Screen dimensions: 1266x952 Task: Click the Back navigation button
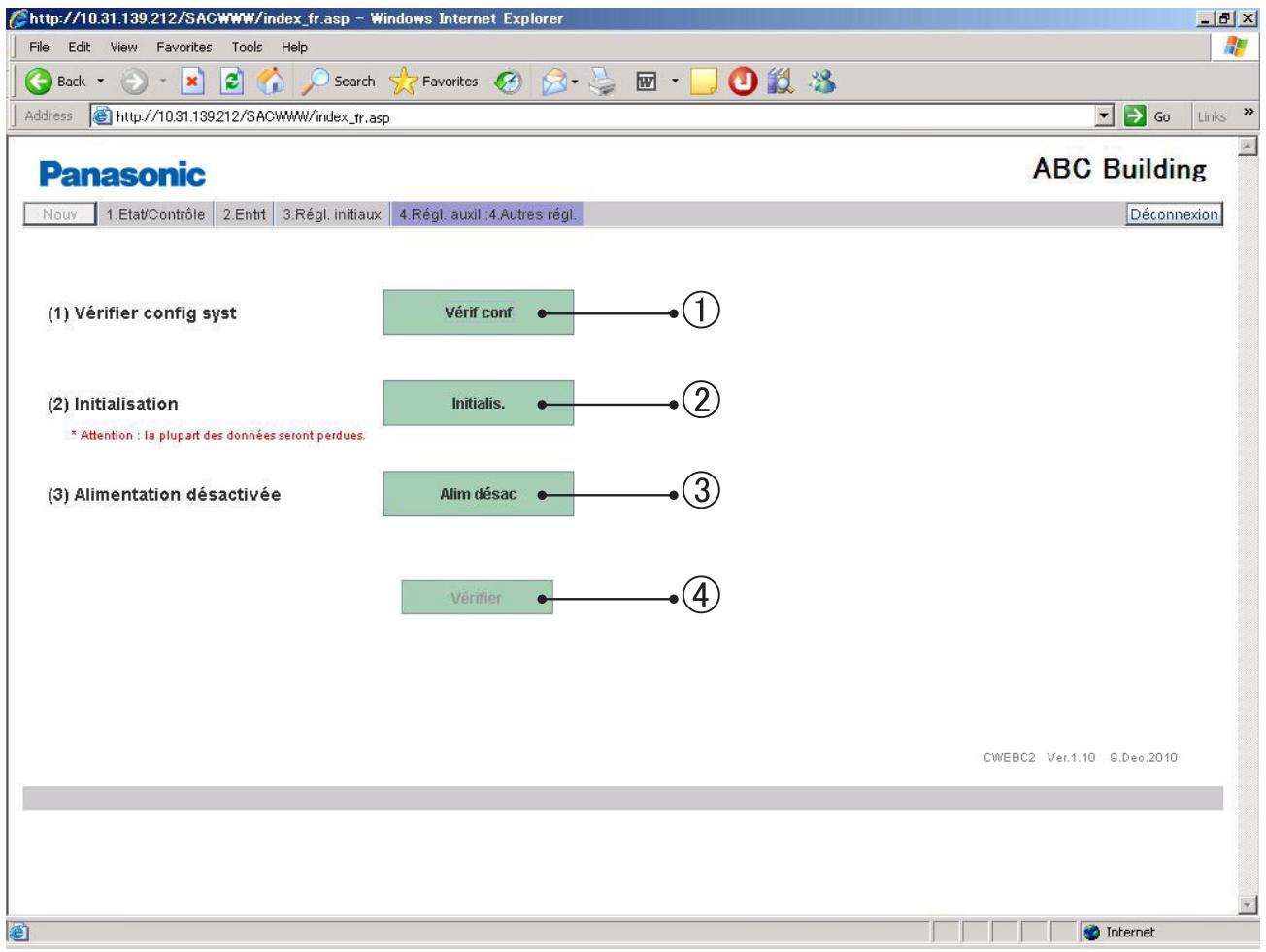point(54,82)
